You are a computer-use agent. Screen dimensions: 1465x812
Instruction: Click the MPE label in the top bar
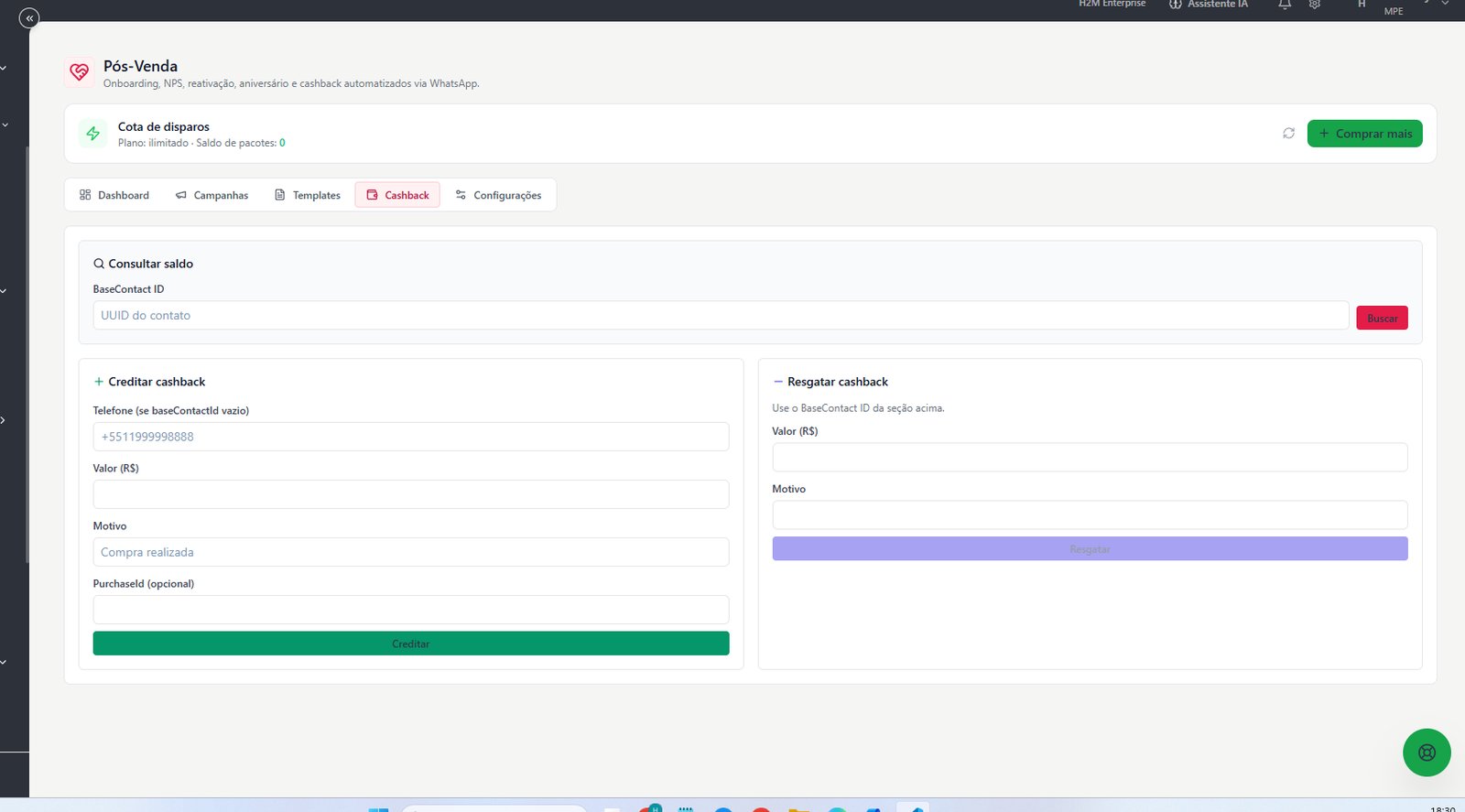point(1394,11)
